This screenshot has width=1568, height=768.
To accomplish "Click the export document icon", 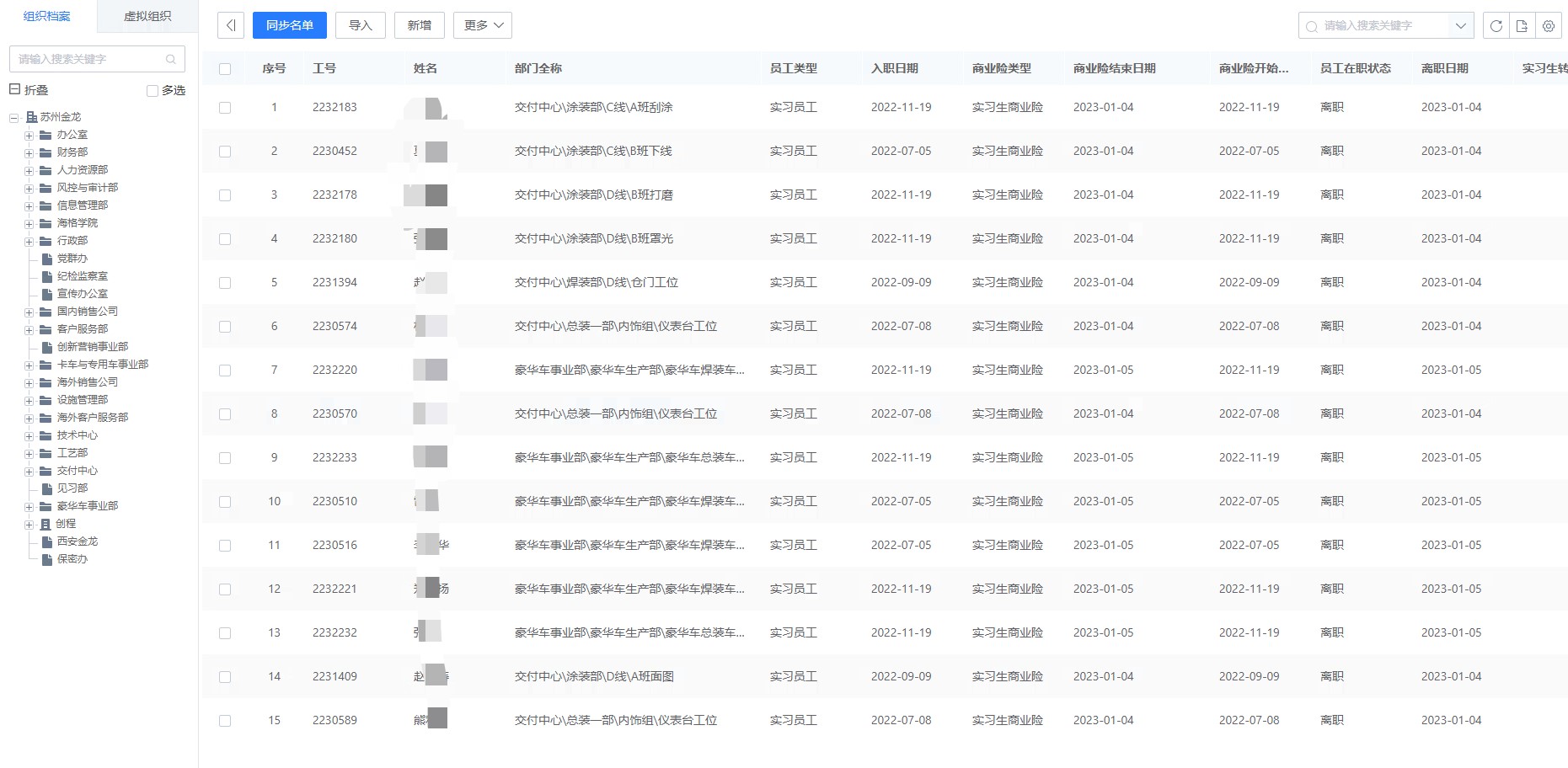I will (1522, 26).
